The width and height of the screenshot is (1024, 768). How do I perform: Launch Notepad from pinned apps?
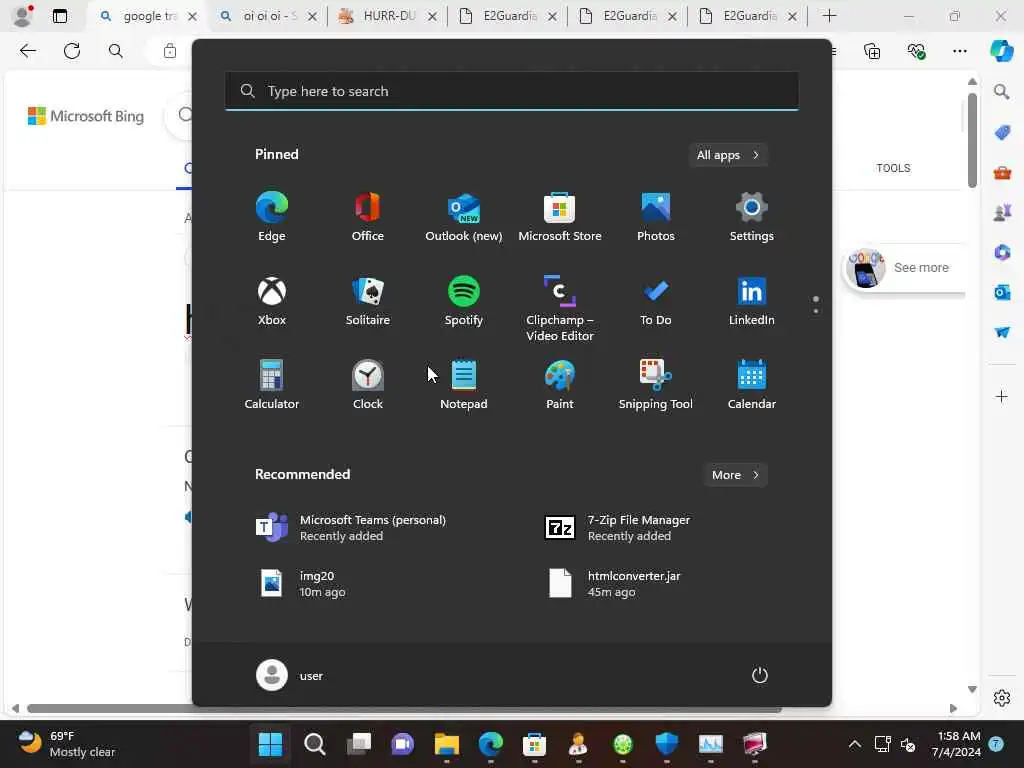coord(464,385)
